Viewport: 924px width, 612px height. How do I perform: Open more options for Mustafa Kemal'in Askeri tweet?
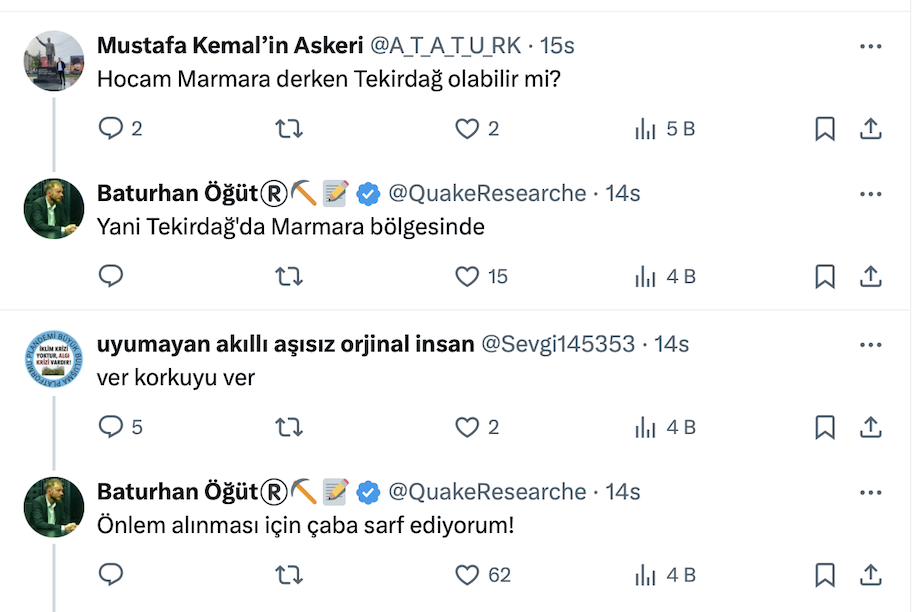point(871,47)
